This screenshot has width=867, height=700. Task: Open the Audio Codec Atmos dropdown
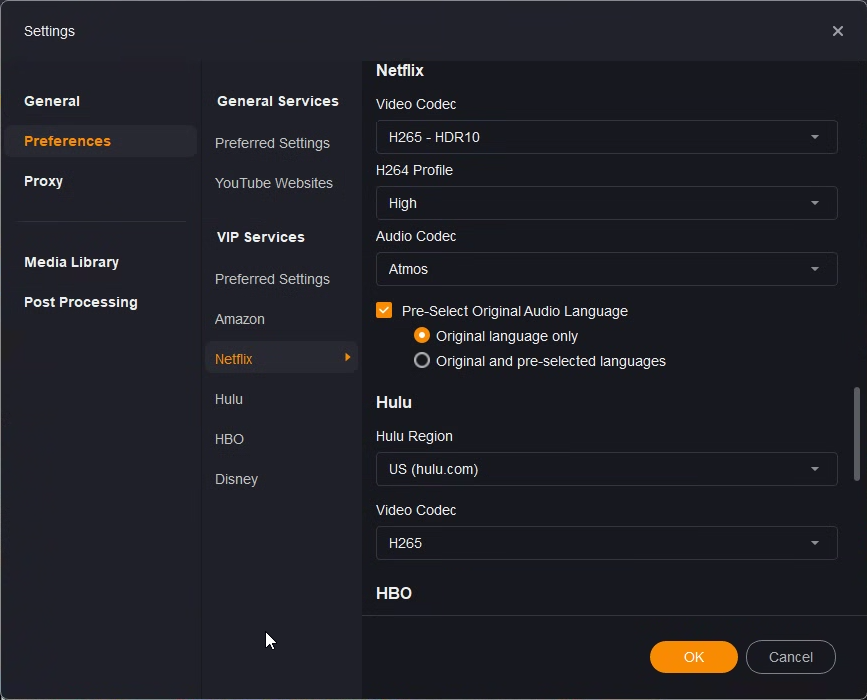tap(606, 269)
